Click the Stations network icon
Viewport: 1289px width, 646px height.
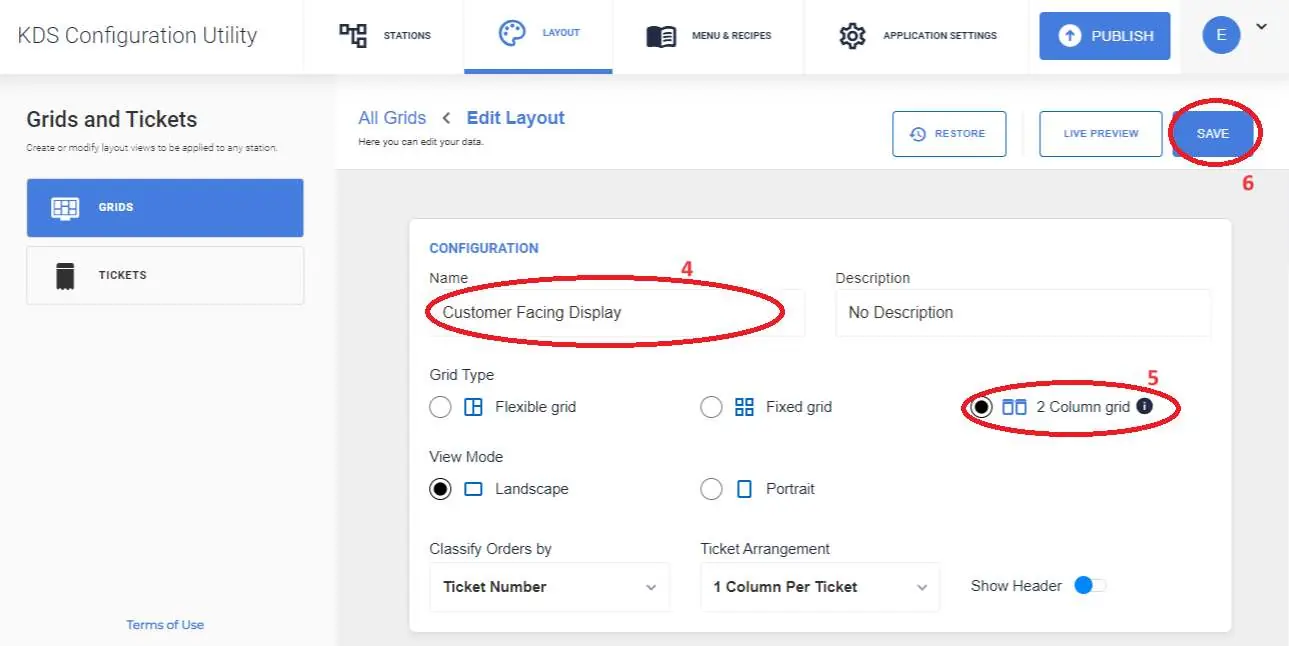353,36
